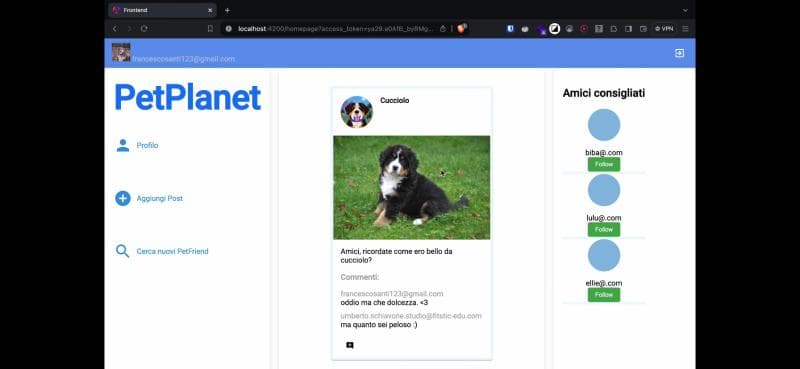Click the post caption 'Amici, ricordate come ero bello'
This screenshot has width=800, height=369.
(396, 256)
